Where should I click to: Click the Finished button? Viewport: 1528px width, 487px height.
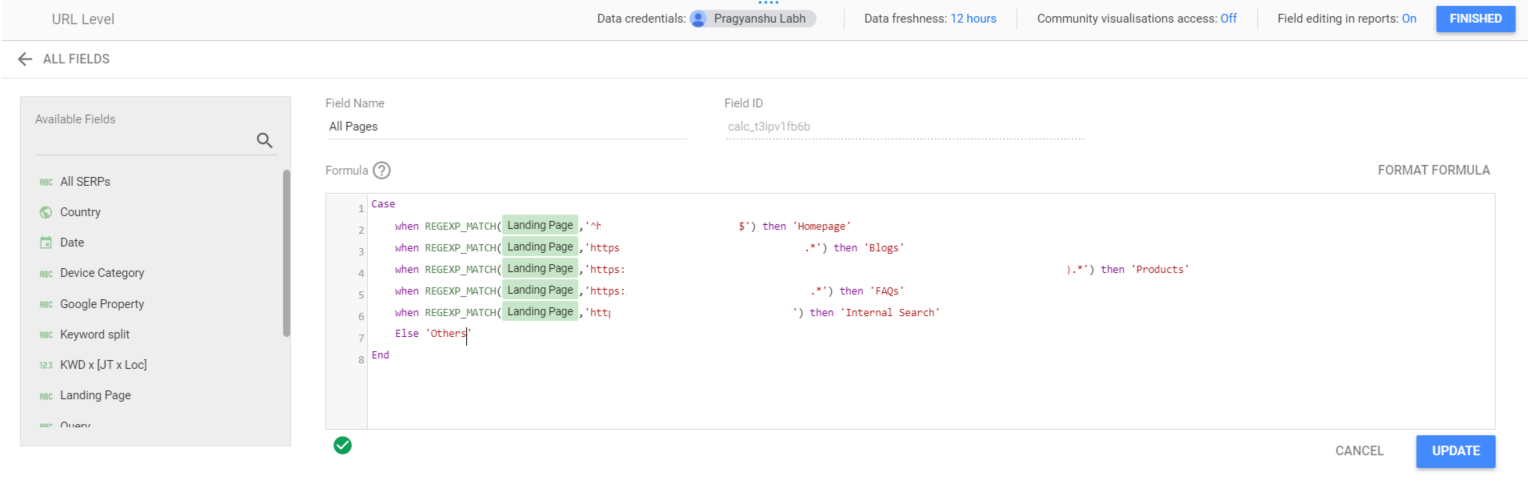click(x=1475, y=19)
